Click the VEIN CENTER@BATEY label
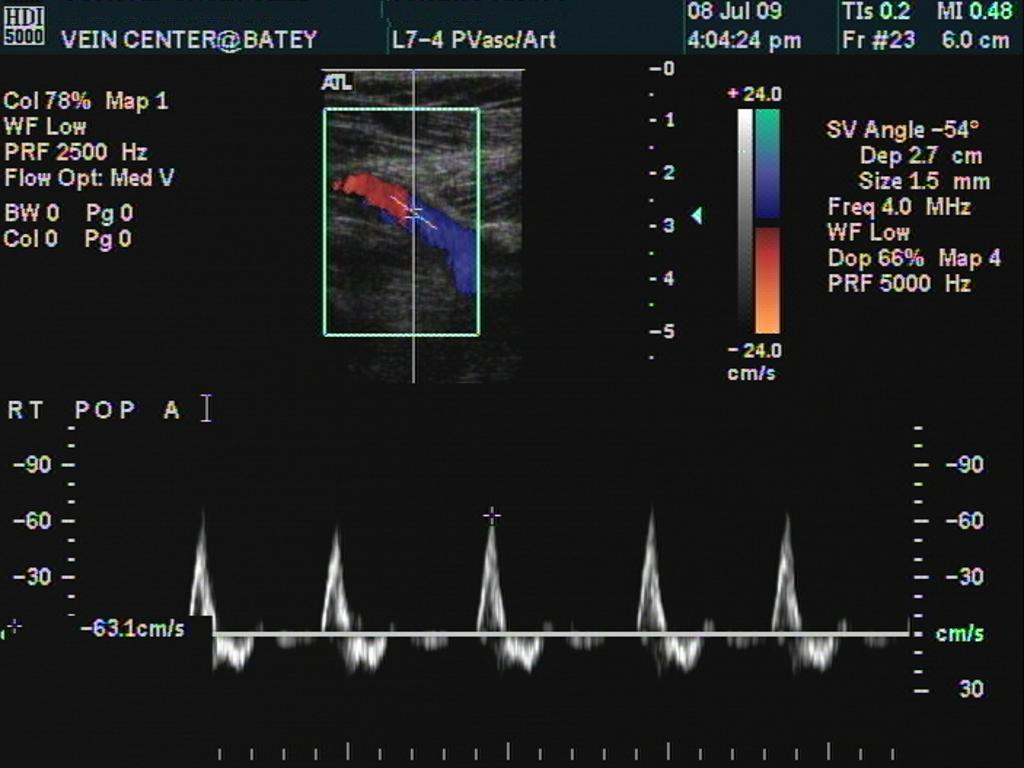 click(189, 40)
